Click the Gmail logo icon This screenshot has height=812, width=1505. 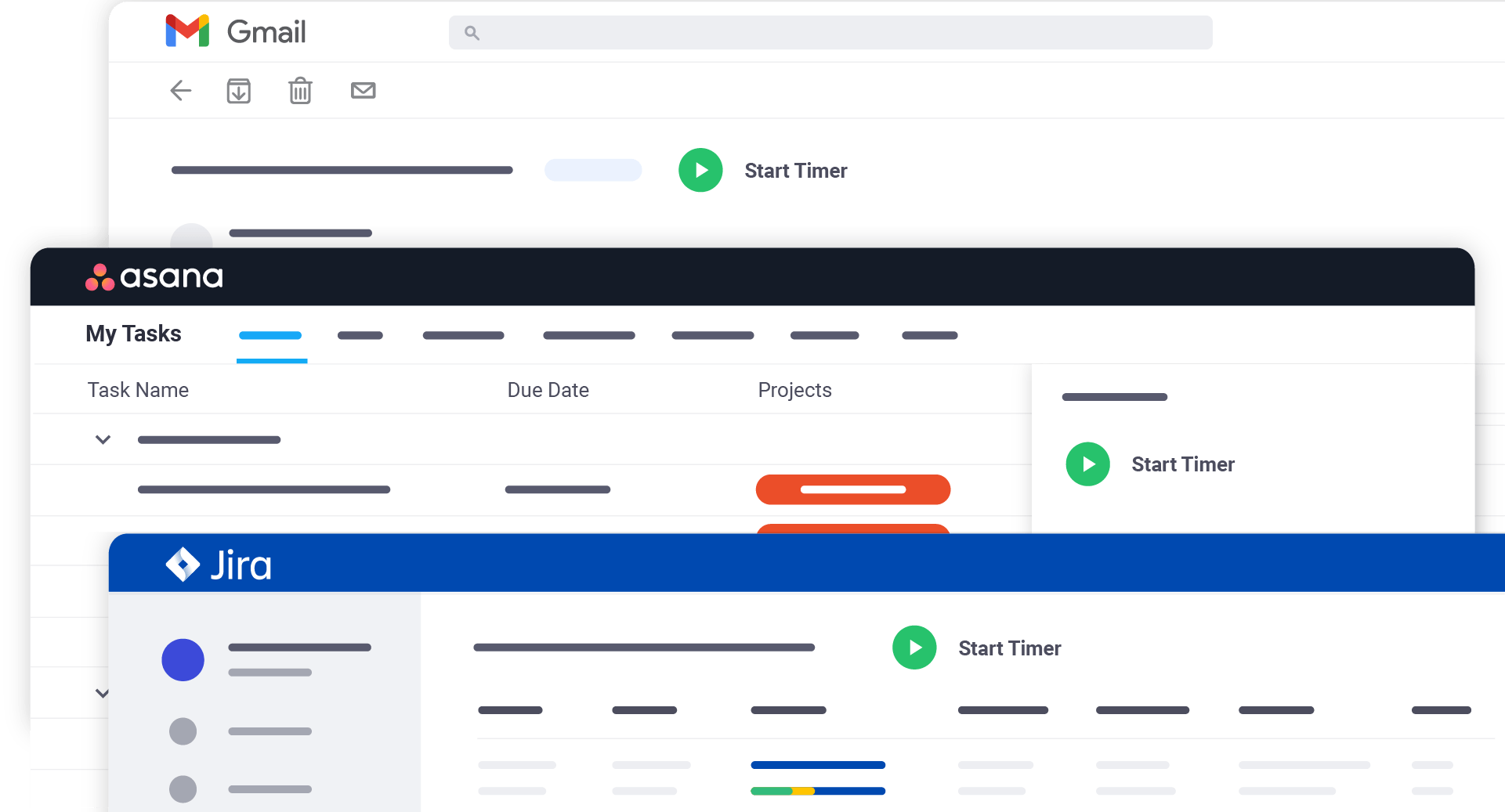click(187, 31)
